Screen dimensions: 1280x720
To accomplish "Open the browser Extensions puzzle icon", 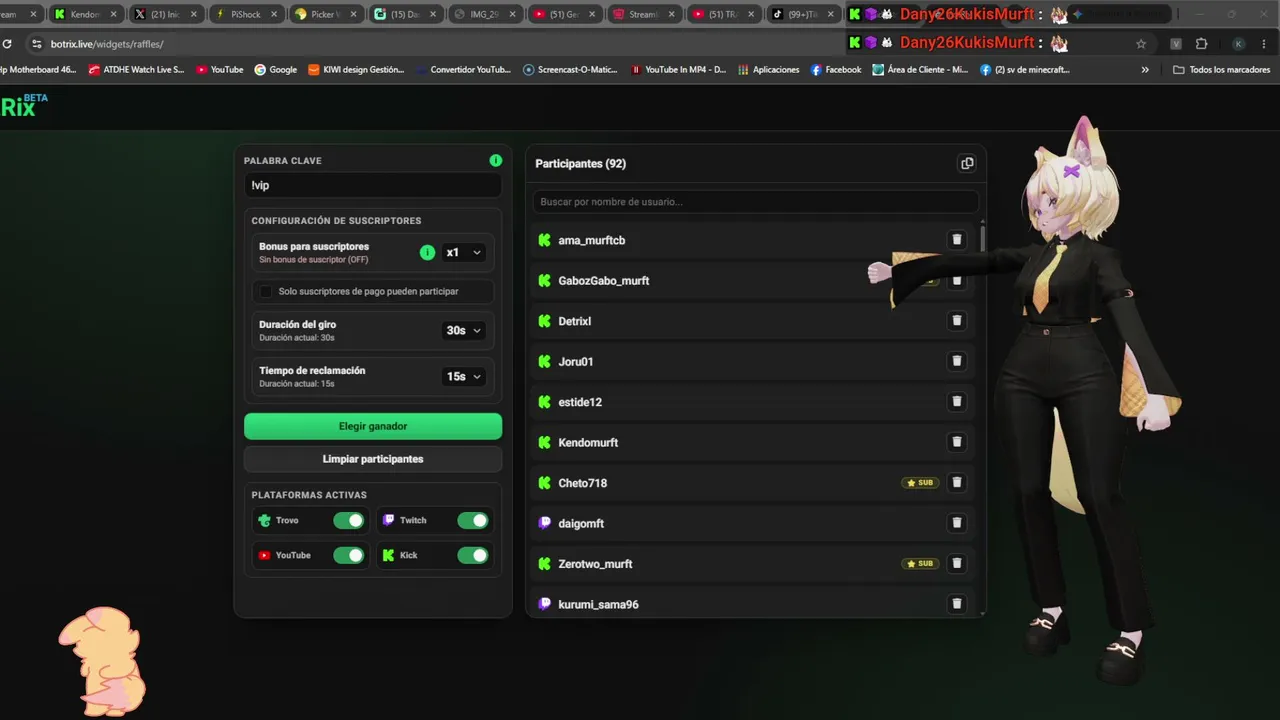I will (1202, 44).
